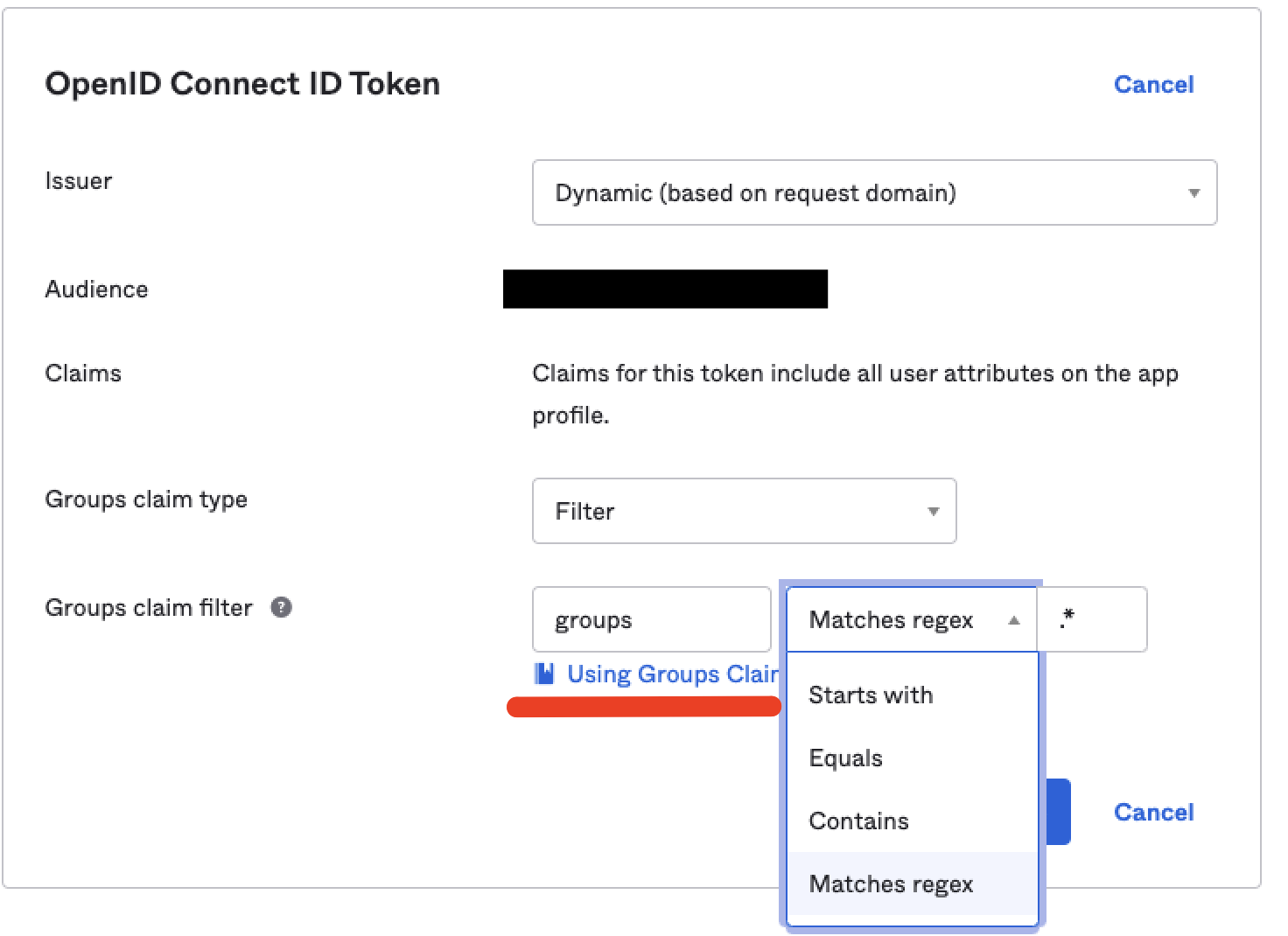Click the Cancel button near the bottom

(x=1153, y=812)
